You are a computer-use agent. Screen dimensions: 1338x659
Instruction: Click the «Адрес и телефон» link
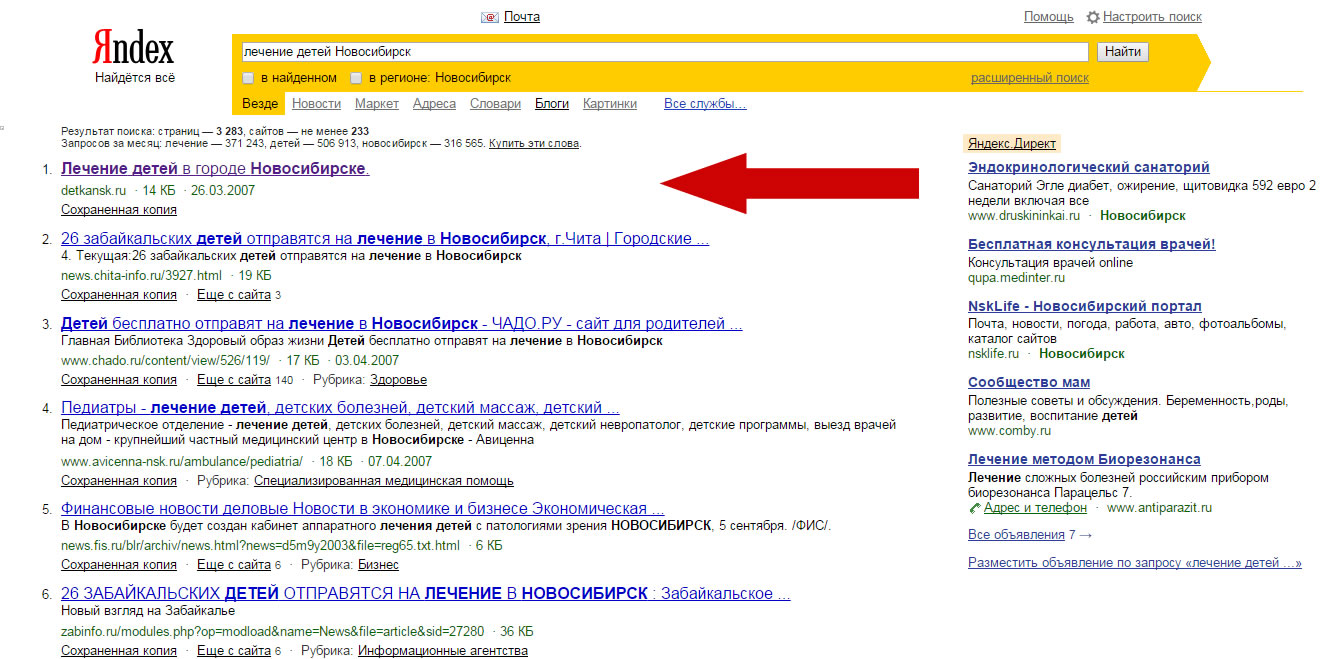tap(1035, 508)
